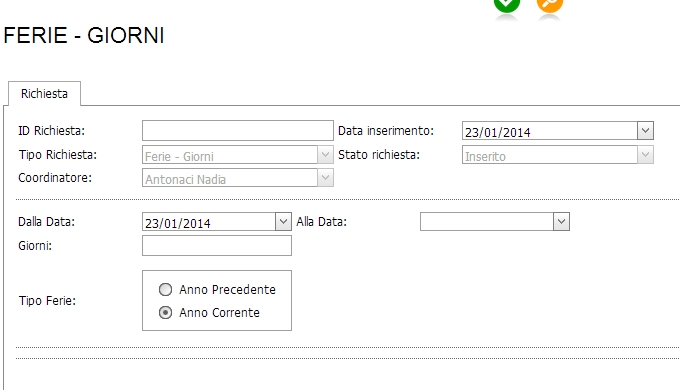Click the FERIE - GIORNI page heading
The image size is (680, 390).
(84, 36)
